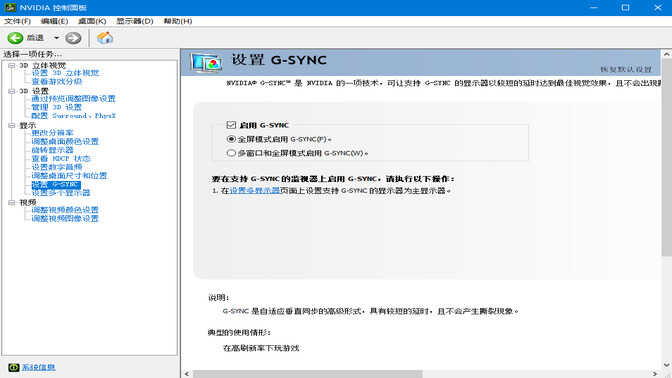The width and height of the screenshot is (672, 378).
Task: Click the NVIDIA system information icon
Action: [x=14, y=367]
